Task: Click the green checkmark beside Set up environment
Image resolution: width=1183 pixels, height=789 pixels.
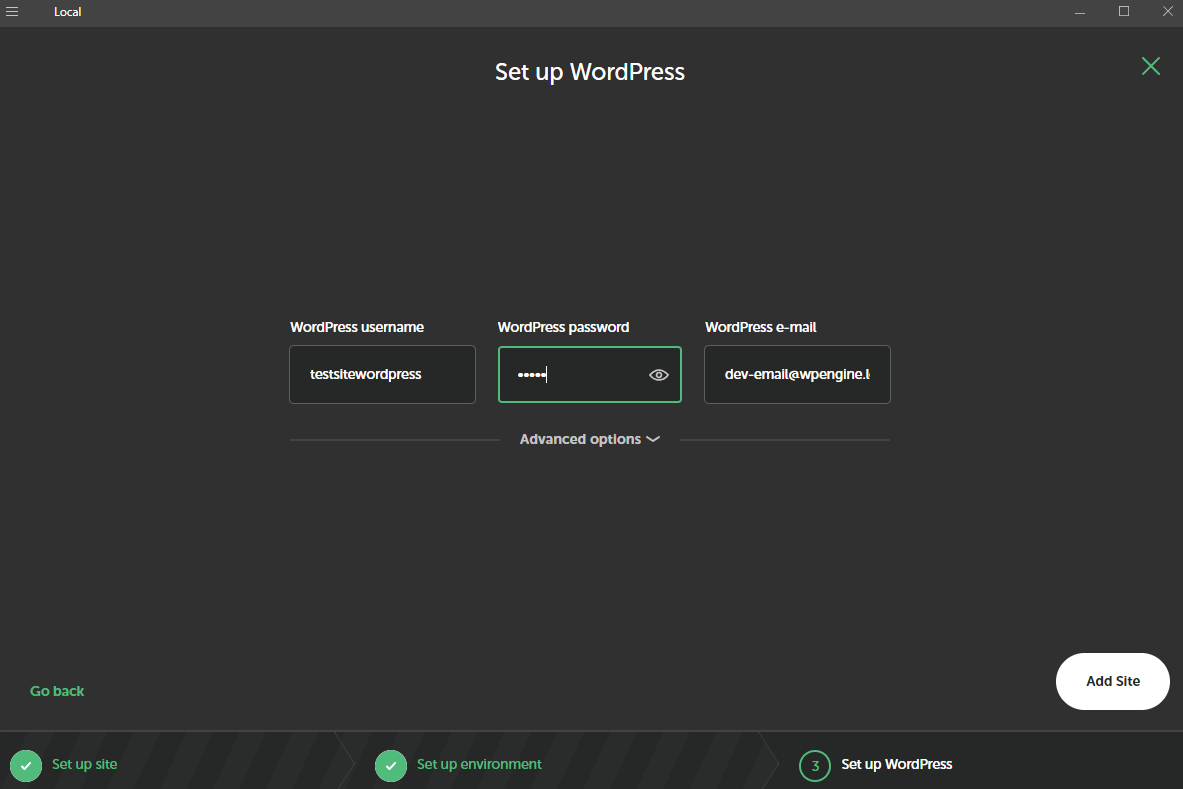Action: pyautogui.click(x=391, y=765)
